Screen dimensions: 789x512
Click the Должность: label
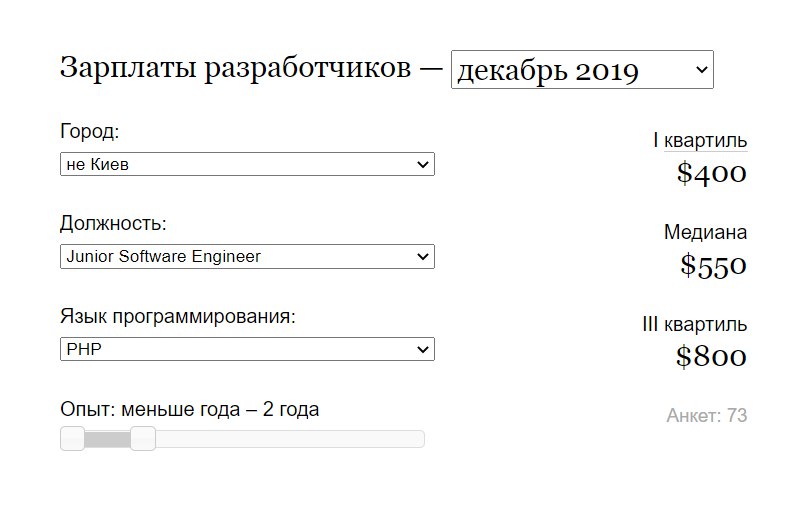(113, 224)
